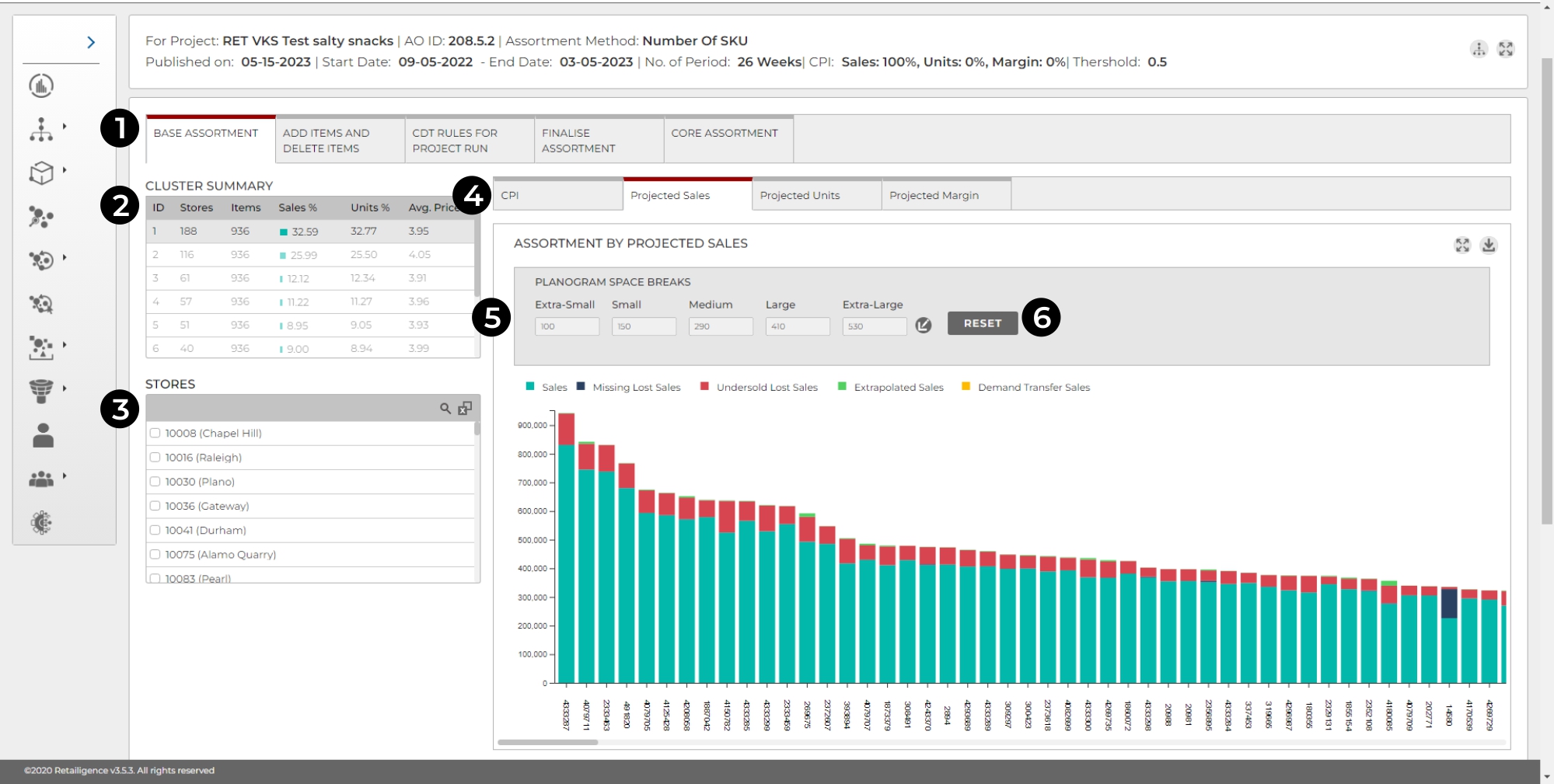The width and height of the screenshot is (1554, 784).
Task: Download the projected sales chart
Action: coord(1488,245)
